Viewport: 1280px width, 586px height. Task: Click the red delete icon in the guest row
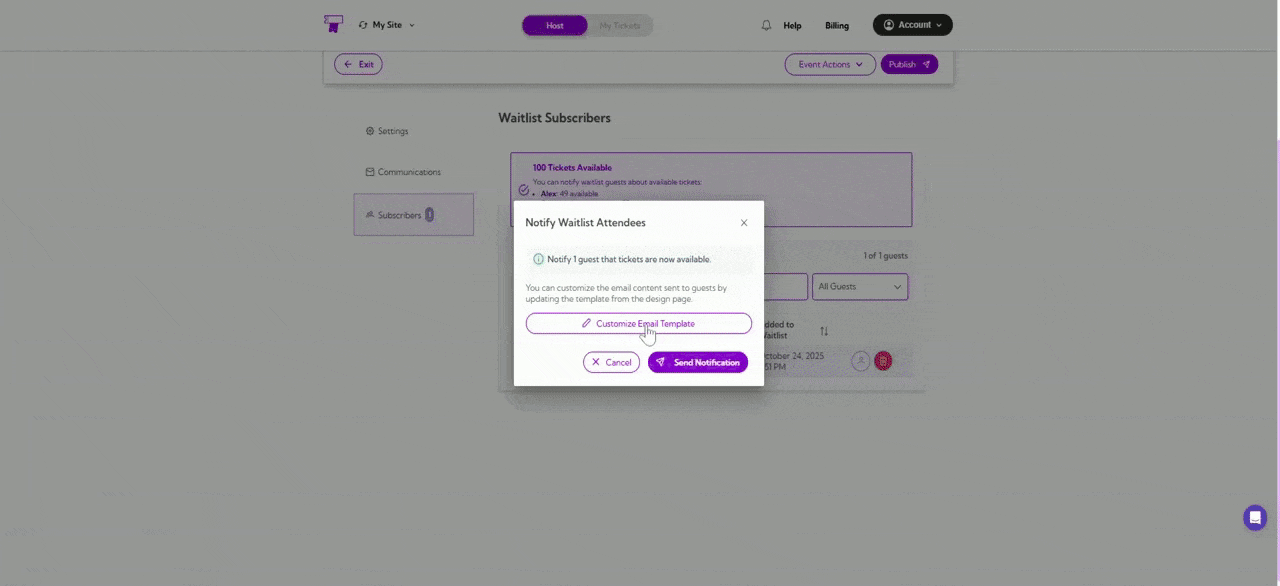(x=883, y=361)
